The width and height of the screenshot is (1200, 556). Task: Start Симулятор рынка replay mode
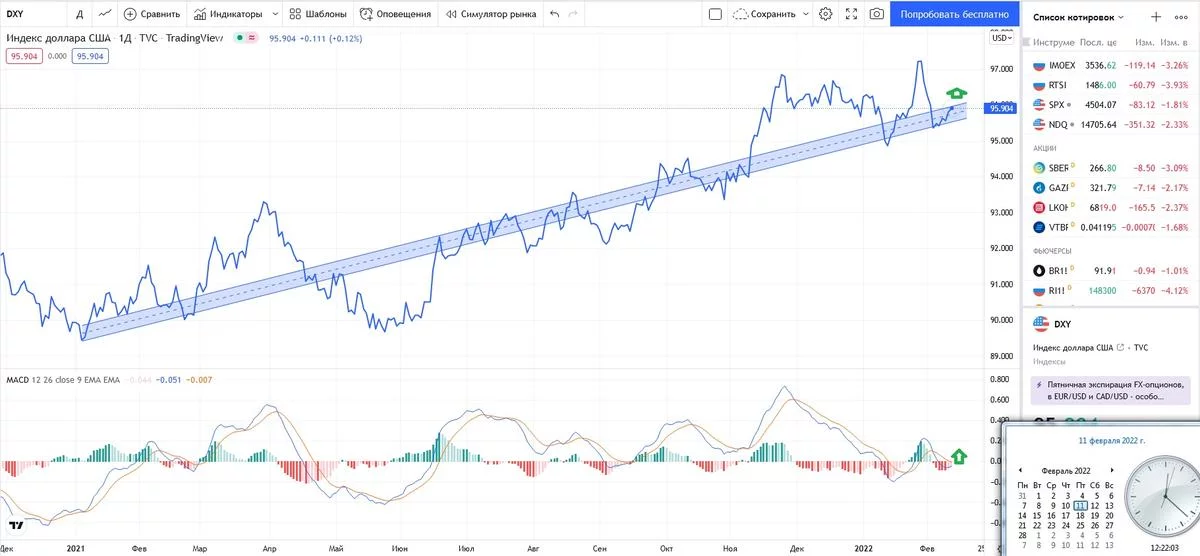point(490,14)
